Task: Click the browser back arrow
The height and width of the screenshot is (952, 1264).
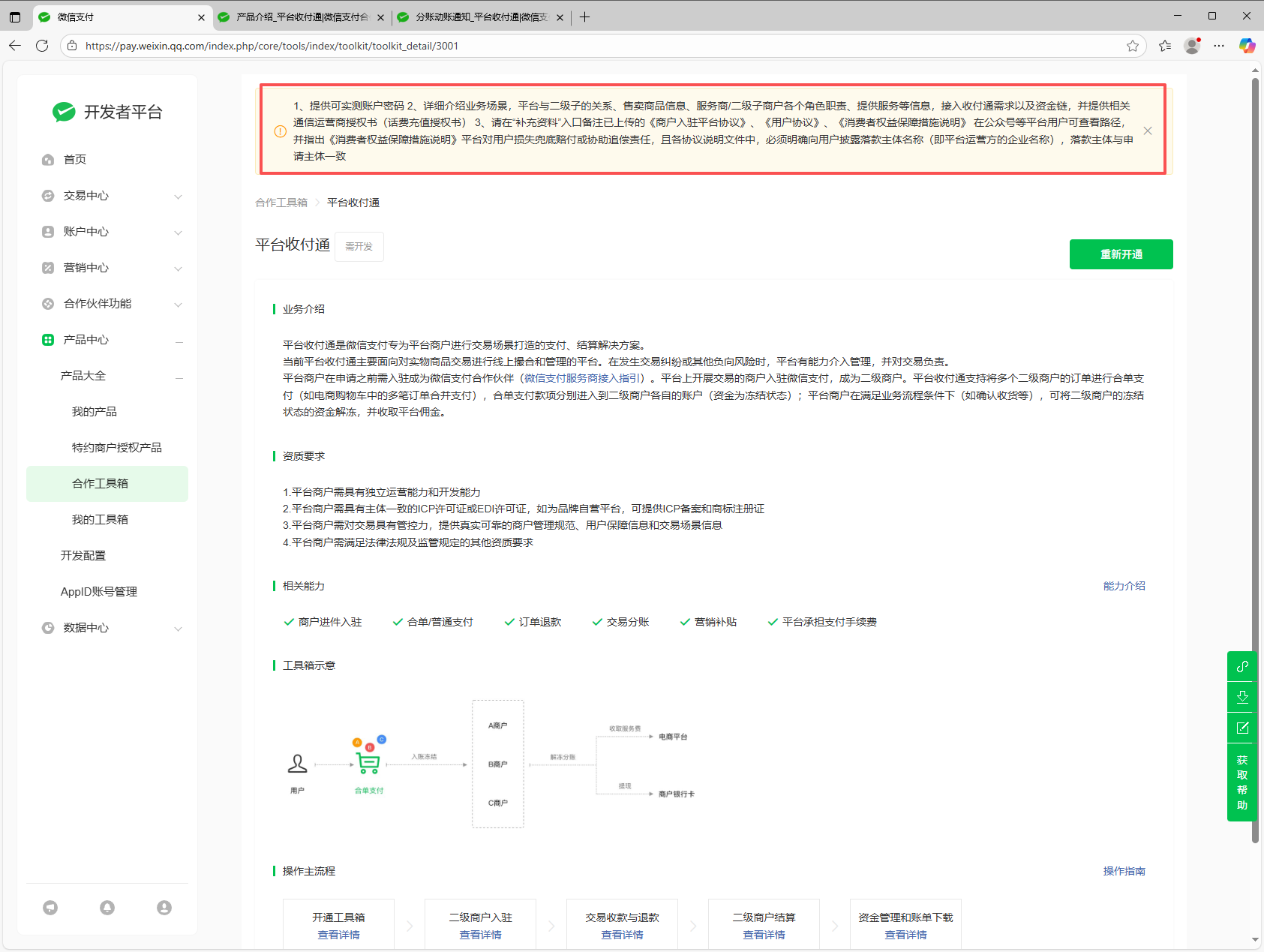Action: pyautogui.click(x=15, y=46)
